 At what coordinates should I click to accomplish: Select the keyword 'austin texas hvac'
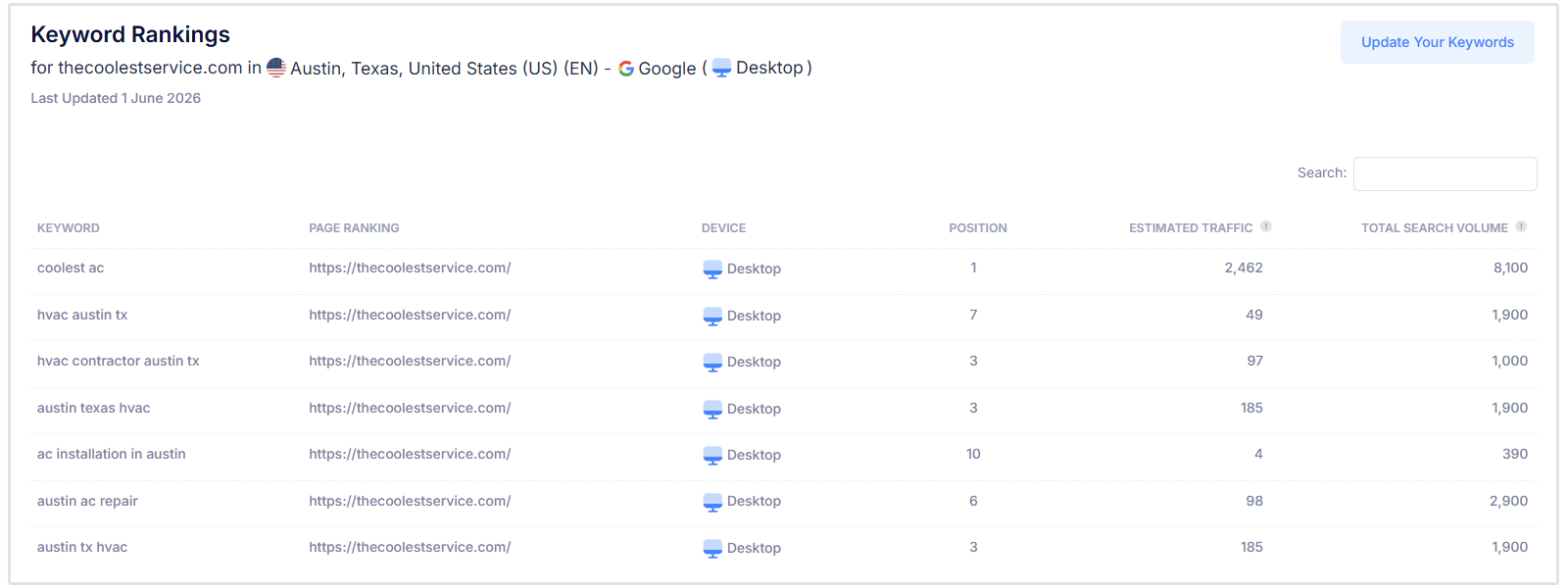(x=94, y=408)
